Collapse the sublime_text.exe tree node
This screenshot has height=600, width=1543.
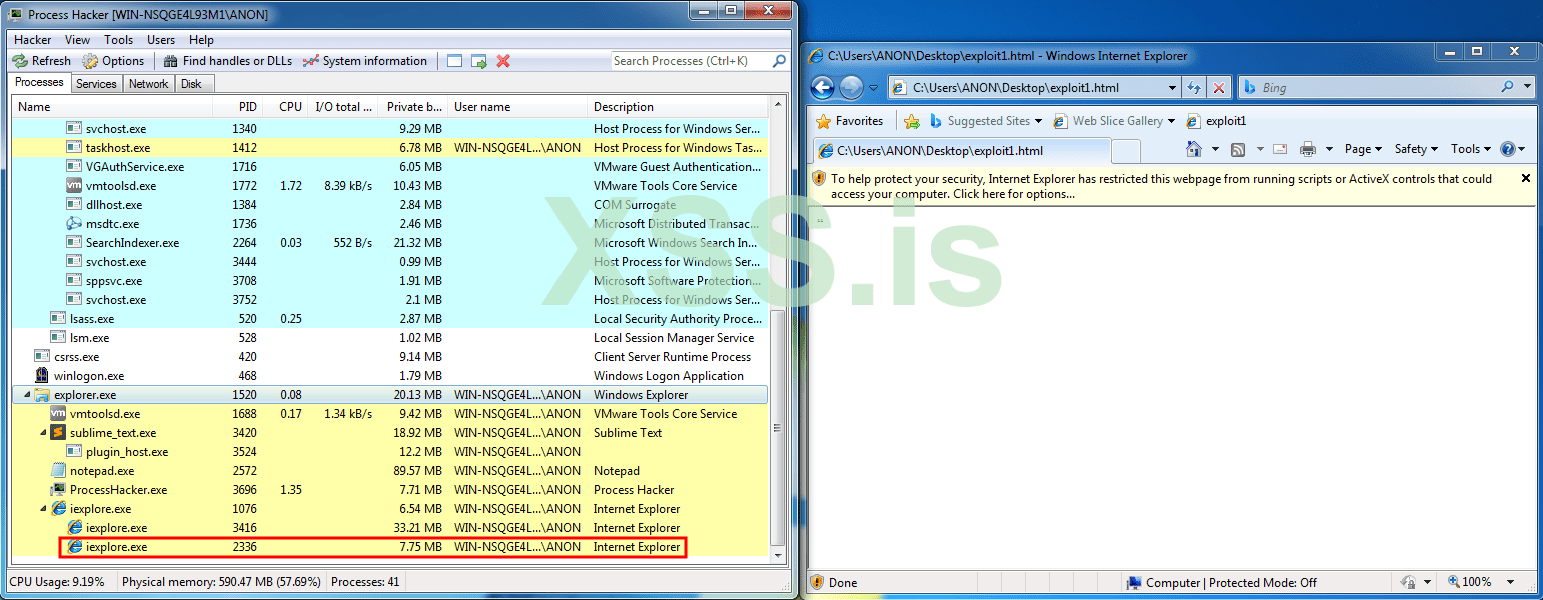[42, 433]
